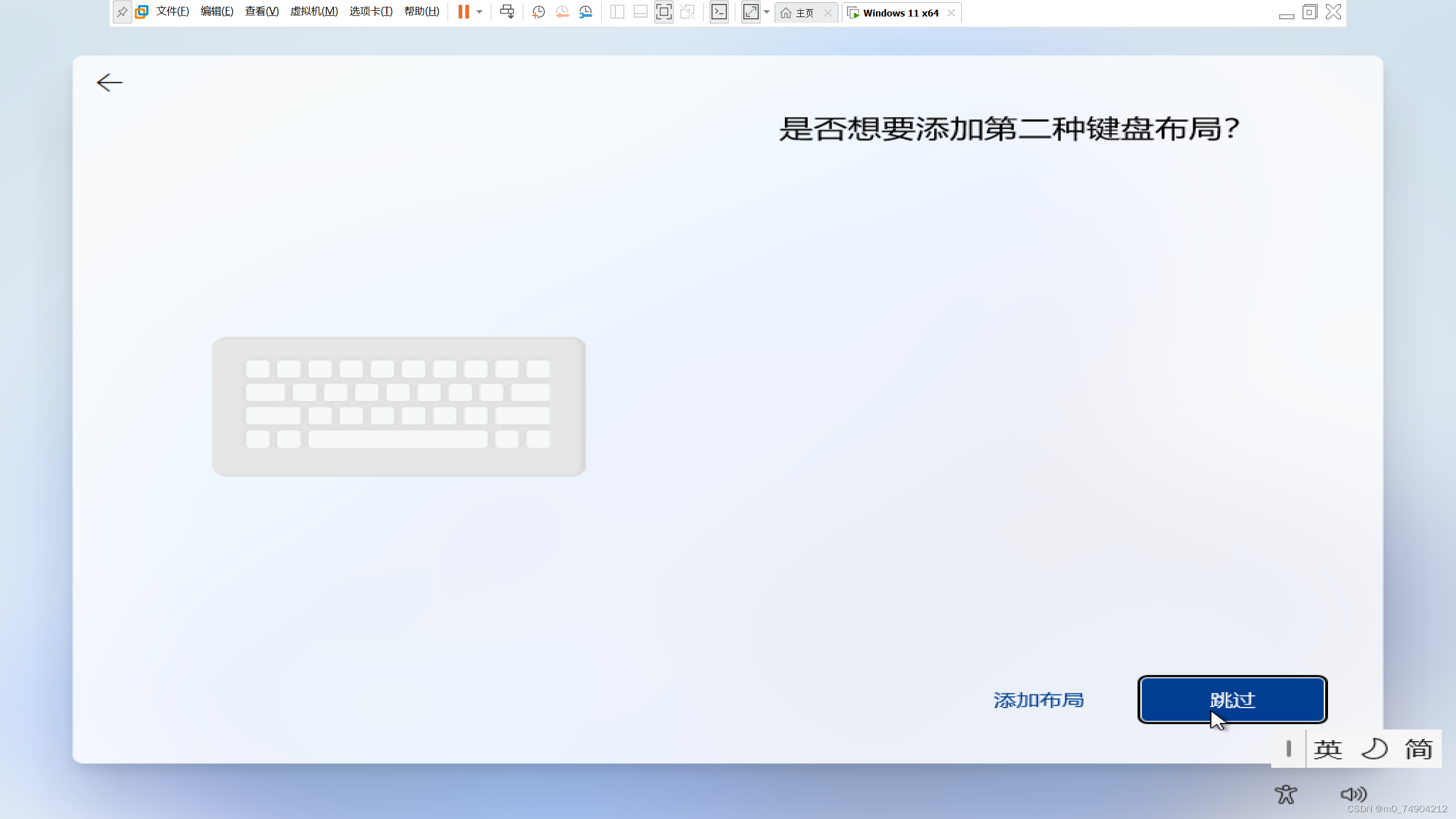Switch input method from 英 to Chinese
This screenshot has width=1456, height=819.
point(1329,748)
